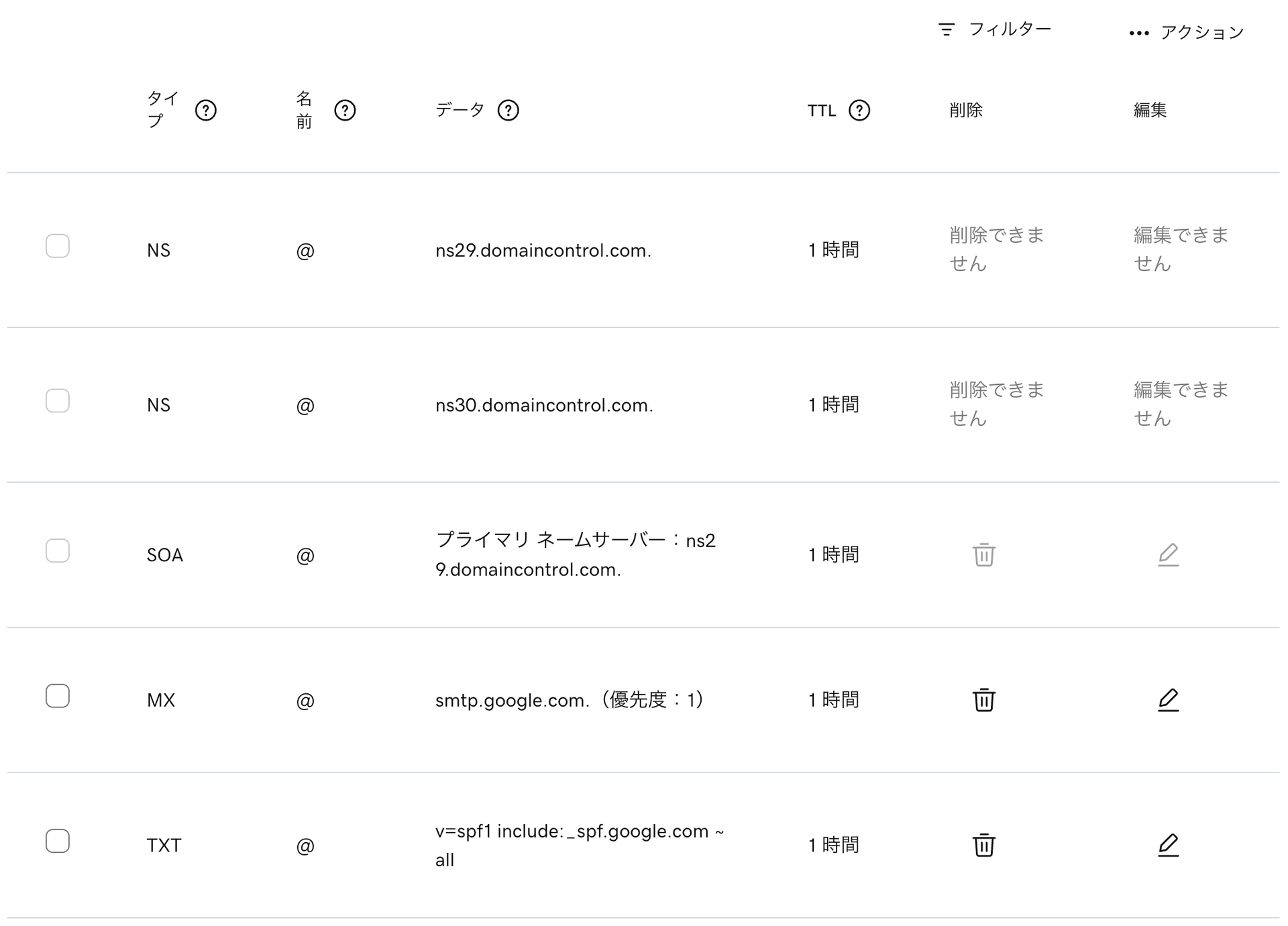
Task: Click the pencil icon in SOA row
Action: pos(1168,555)
